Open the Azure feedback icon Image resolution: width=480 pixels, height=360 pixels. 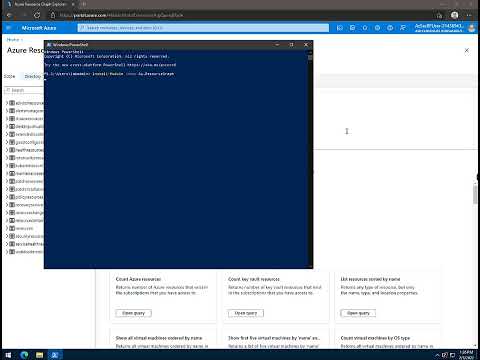[403, 28]
